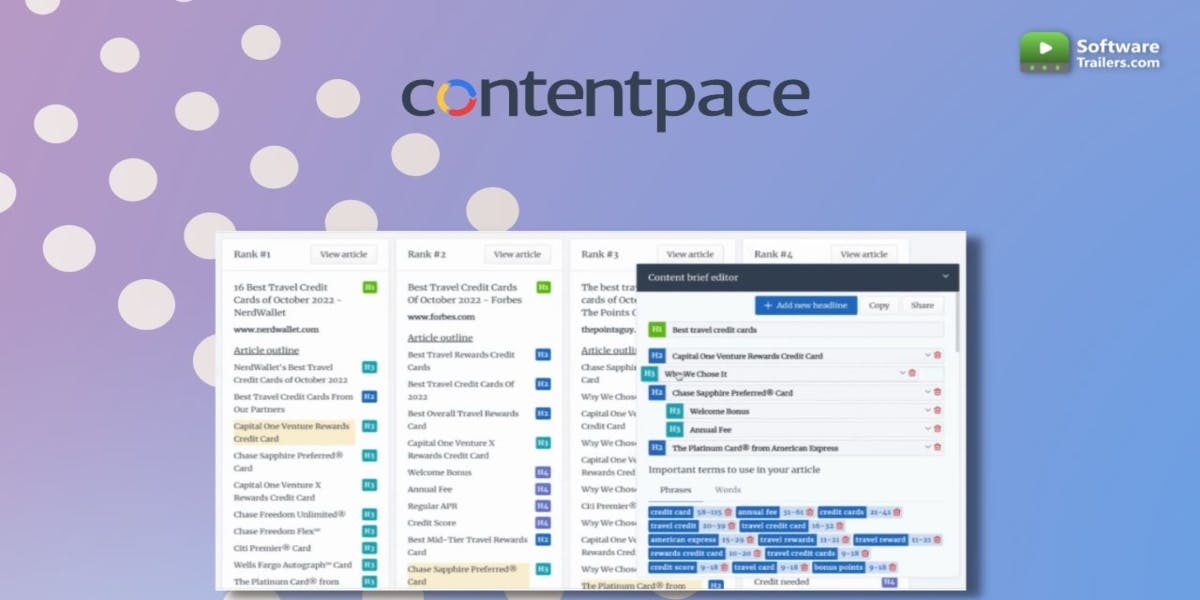View the Rank #3 article
Image resolution: width=1200 pixels, height=600 pixels.
pos(690,254)
